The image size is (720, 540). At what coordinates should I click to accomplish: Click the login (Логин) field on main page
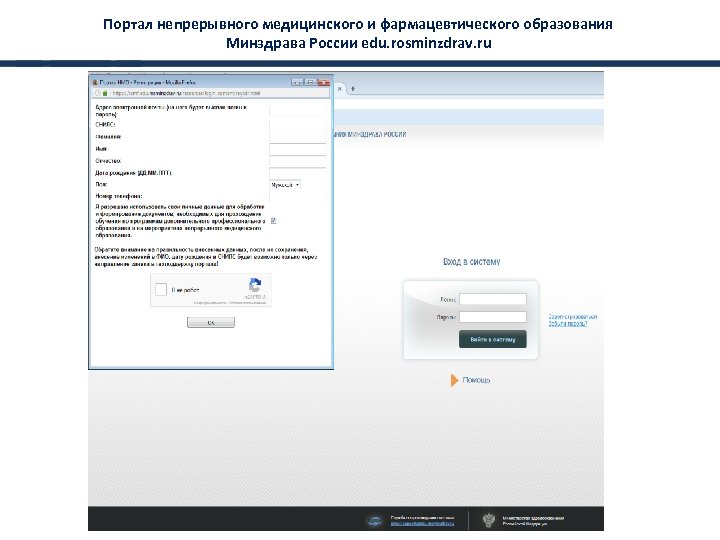tap(493, 299)
